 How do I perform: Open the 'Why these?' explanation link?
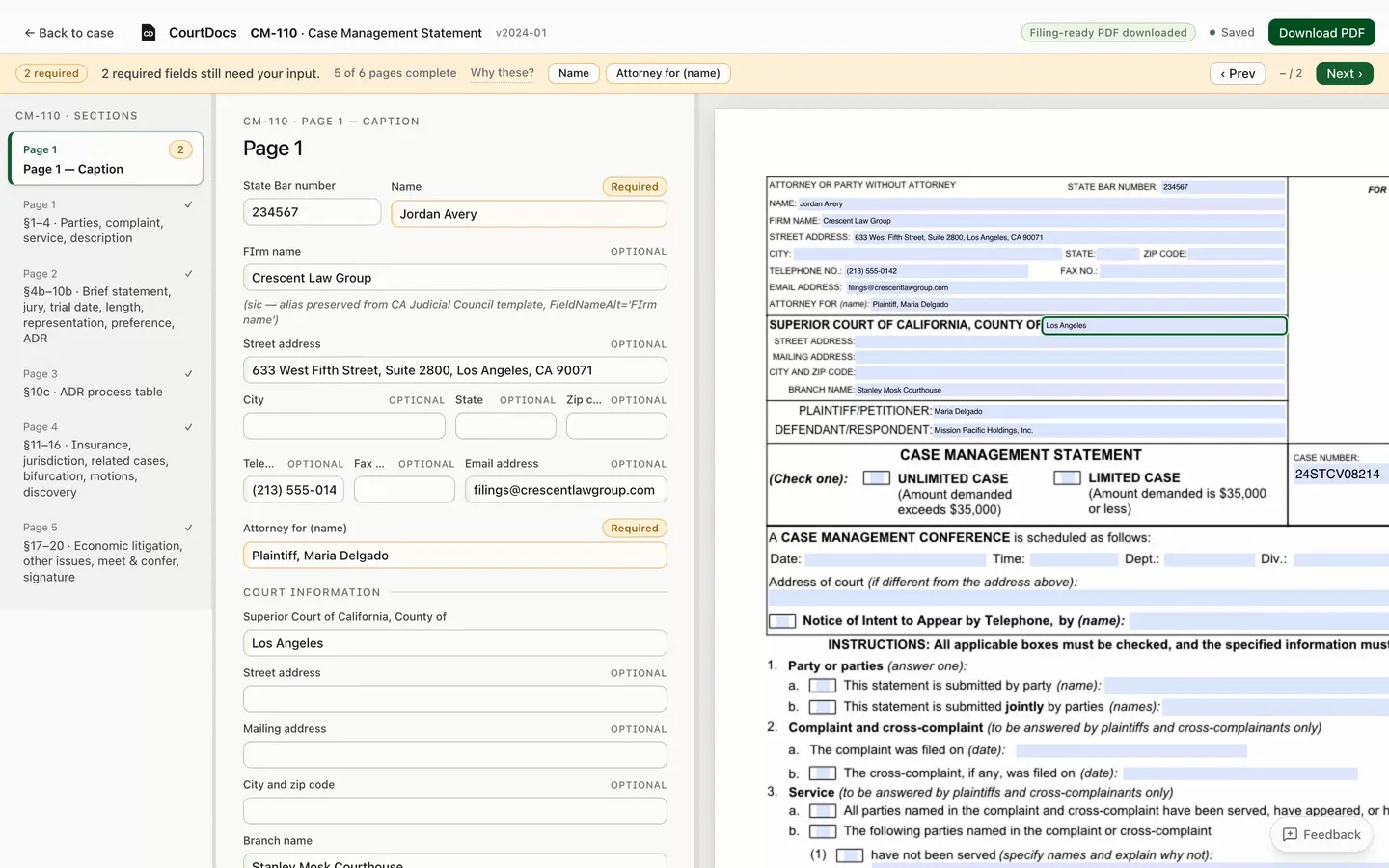[502, 73]
